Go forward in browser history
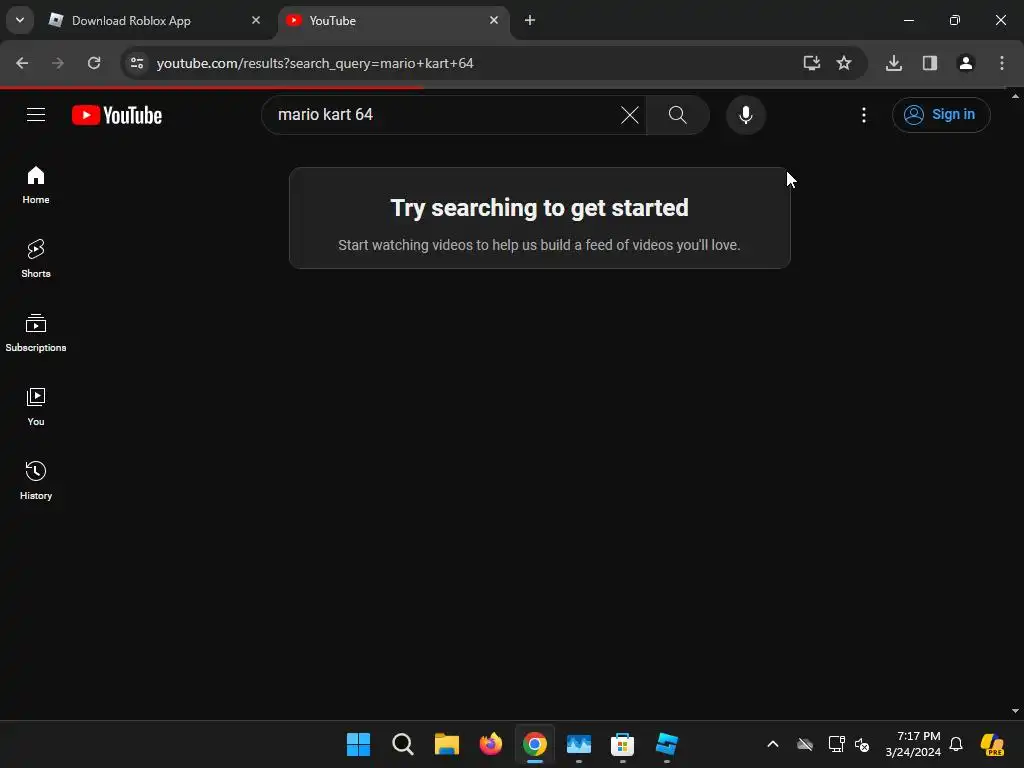Screen dimensions: 1024x768 pyautogui.click(x=58, y=63)
